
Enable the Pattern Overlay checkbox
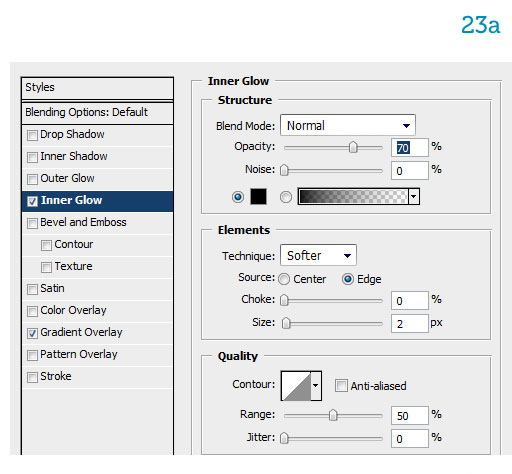[x=32, y=355]
